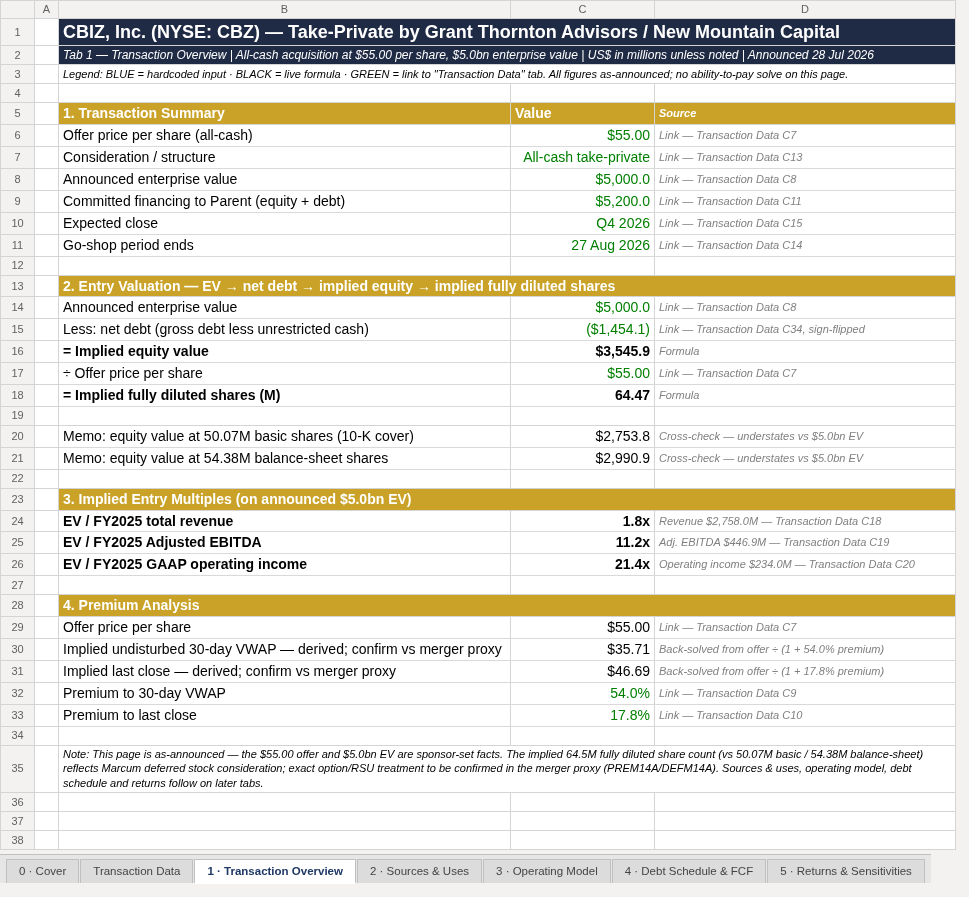Switch to the Transaction Data sheet tab
The width and height of the screenshot is (969, 897).
pyautogui.click(x=137, y=871)
